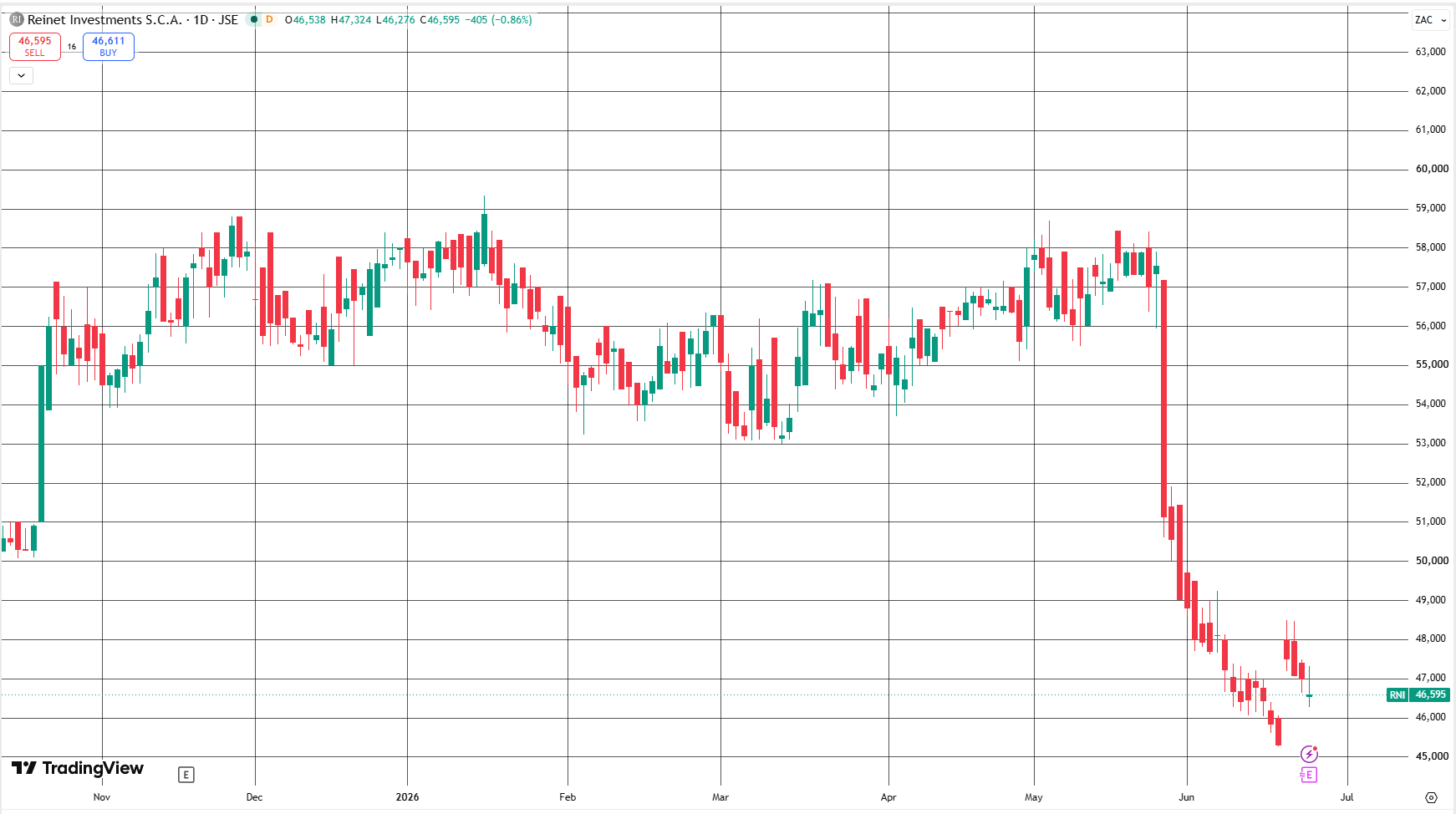
Task: Click the 52,000 price axis label
Action: (1431, 482)
